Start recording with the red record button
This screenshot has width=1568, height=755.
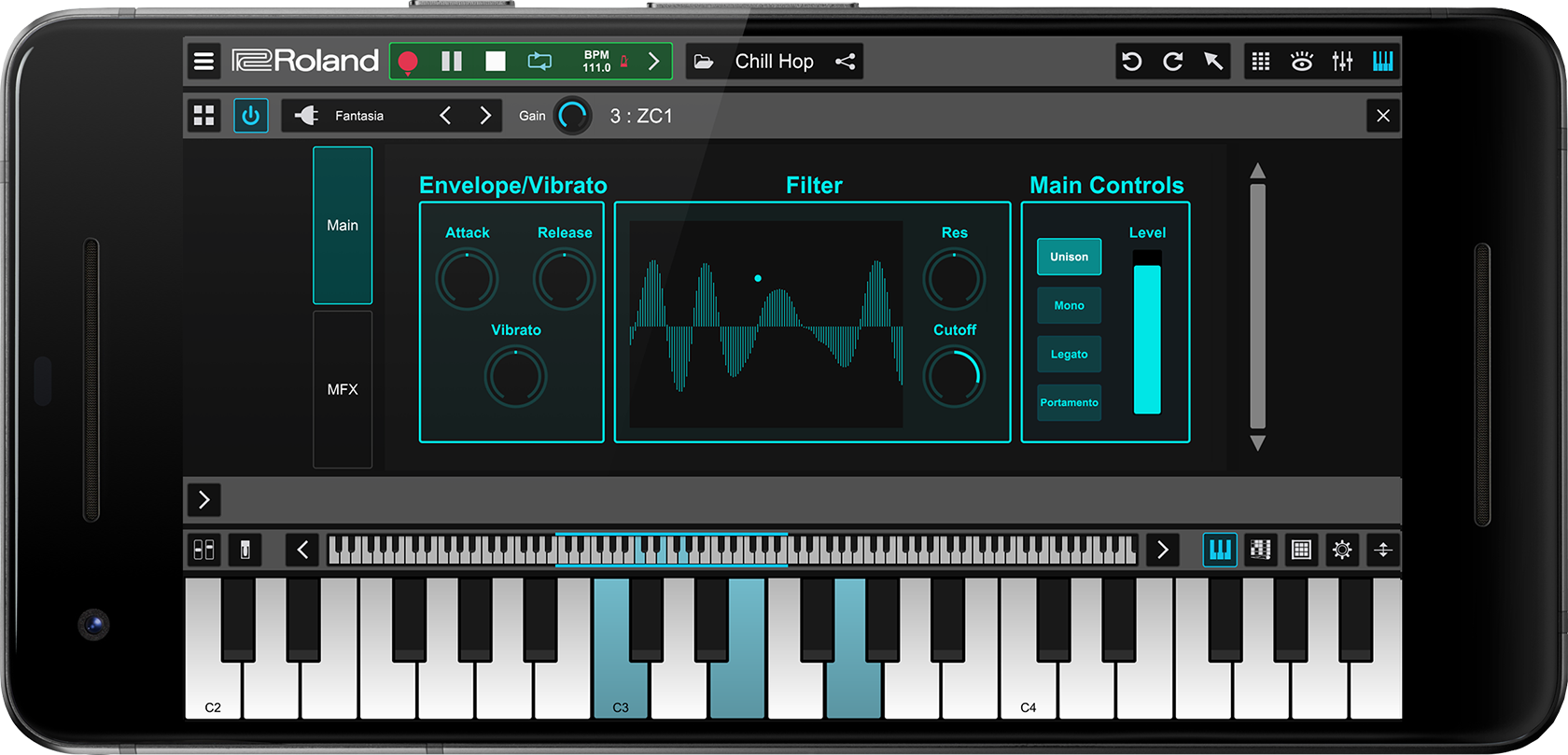coord(408,62)
